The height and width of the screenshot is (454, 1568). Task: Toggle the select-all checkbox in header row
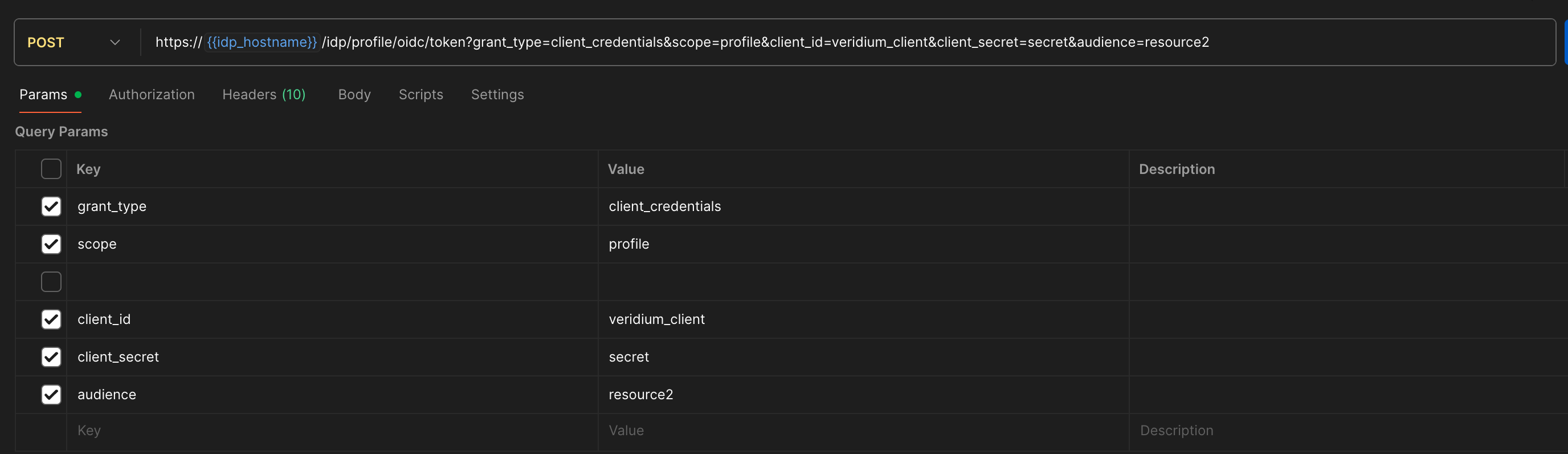point(51,169)
